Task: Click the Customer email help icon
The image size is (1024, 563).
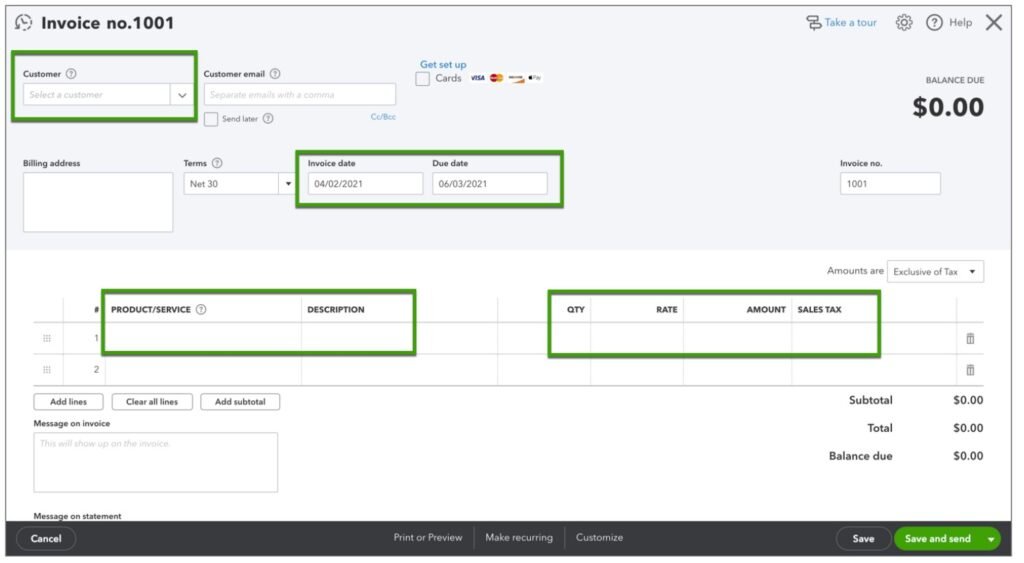Action: point(275,74)
